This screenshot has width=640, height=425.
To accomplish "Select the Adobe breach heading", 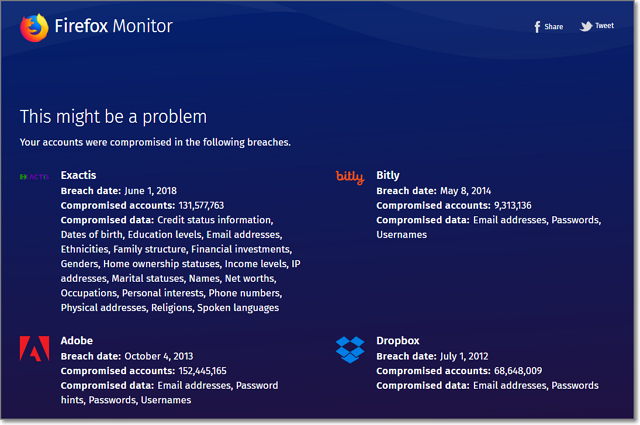I will coord(77,341).
